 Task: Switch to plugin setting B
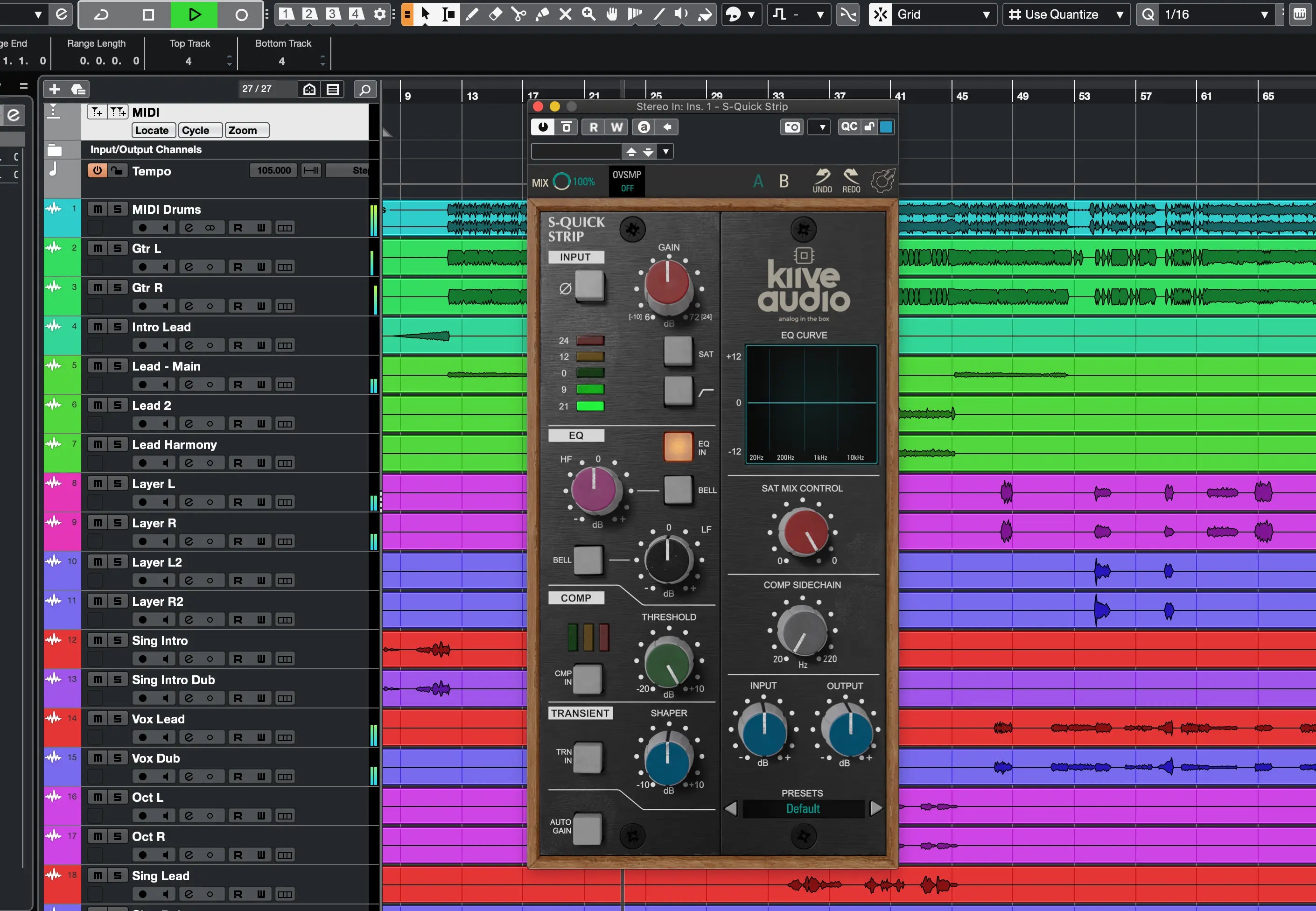coord(784,182)
